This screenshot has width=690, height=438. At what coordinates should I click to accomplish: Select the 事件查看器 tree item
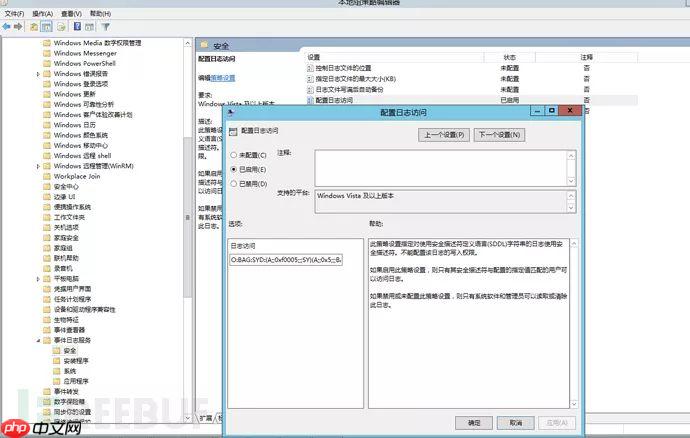tap(69, 330)
